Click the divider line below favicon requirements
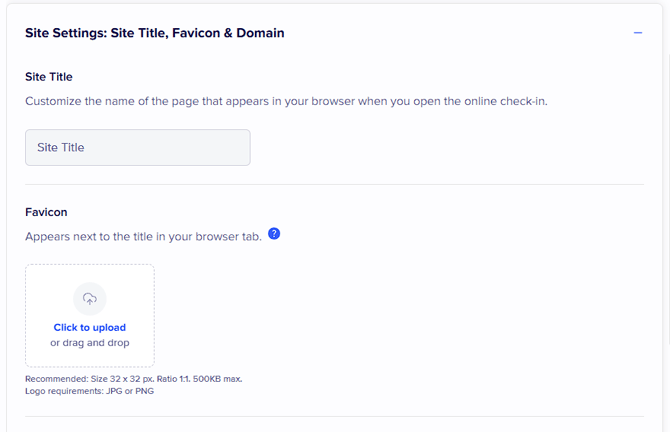 click(334, 416)
